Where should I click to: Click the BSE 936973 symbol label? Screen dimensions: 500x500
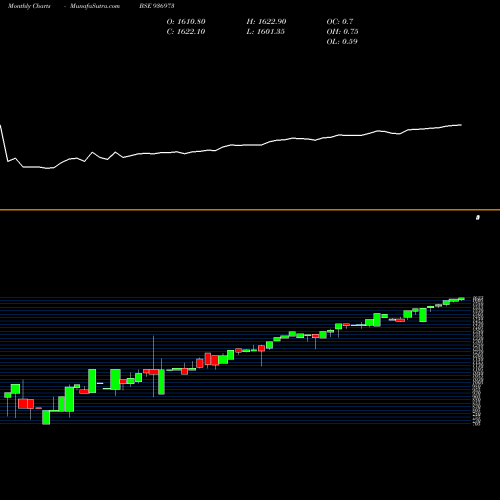click(157, 6)
